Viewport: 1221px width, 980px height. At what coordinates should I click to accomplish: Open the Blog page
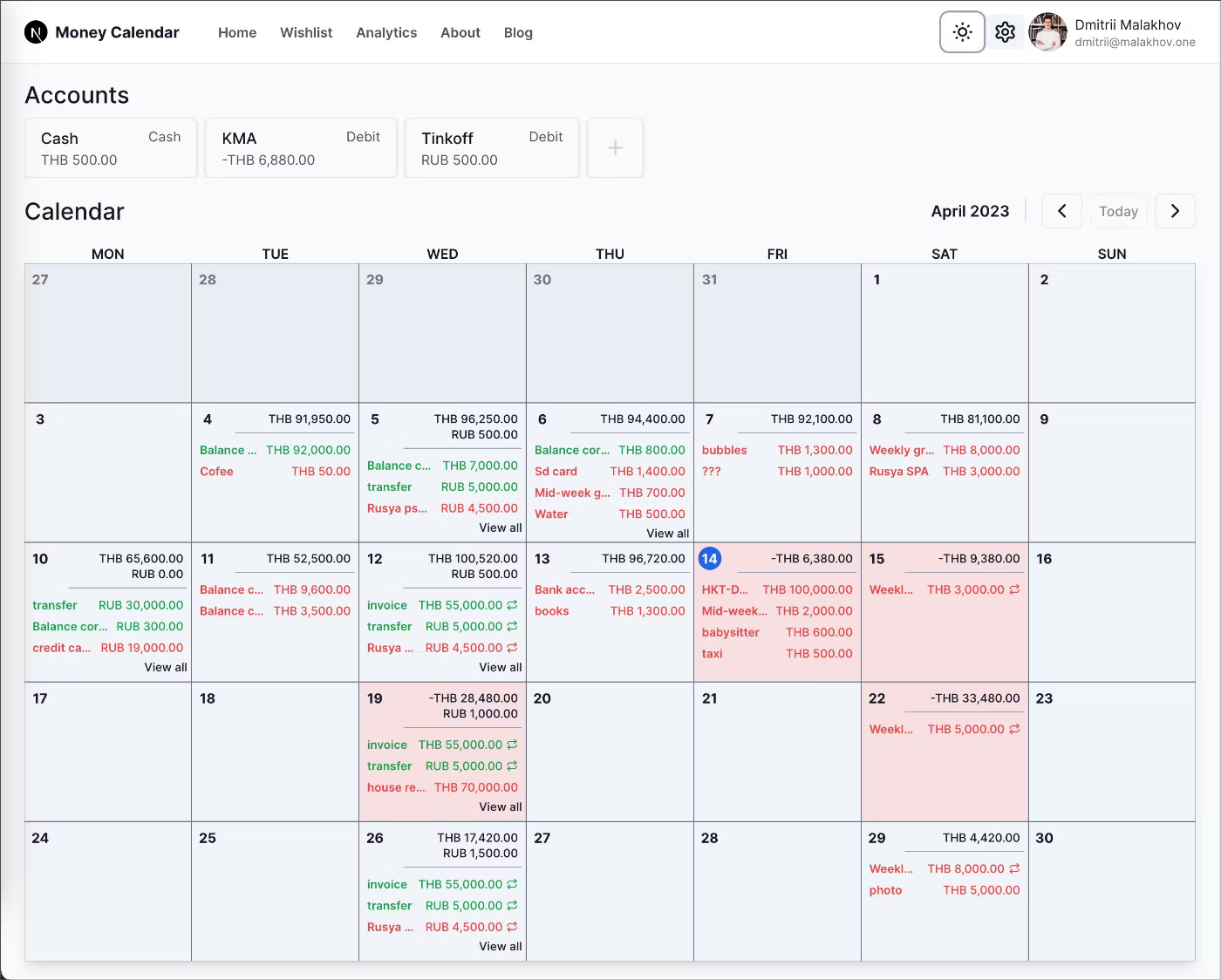[x=518, y=32]
